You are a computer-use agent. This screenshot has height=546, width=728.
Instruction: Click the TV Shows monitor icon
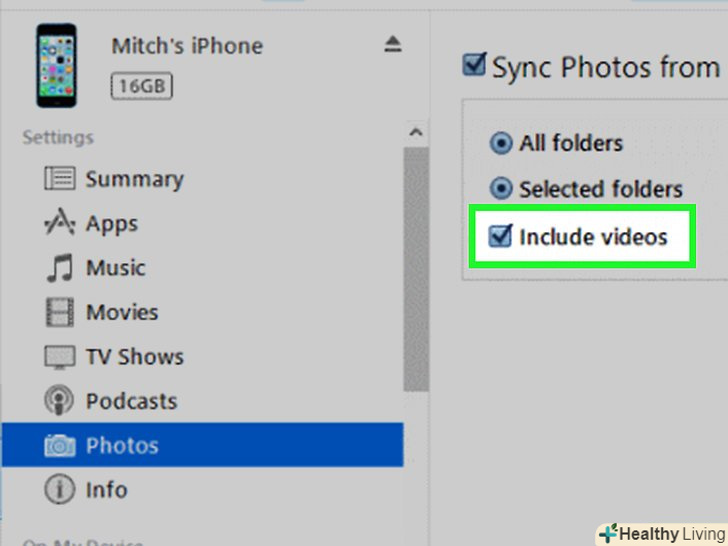[x=59, y=357]
